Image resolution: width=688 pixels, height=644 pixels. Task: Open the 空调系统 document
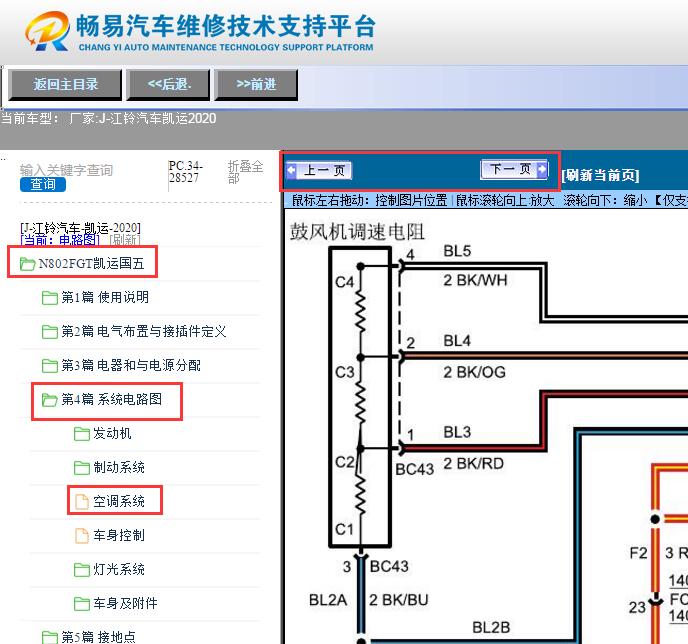pos(118,501)
